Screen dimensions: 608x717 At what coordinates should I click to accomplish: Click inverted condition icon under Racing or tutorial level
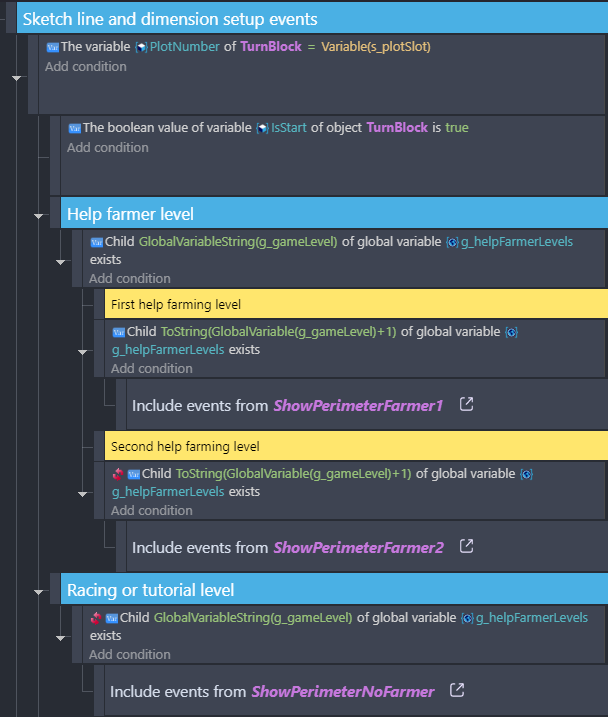click(x=96, y=618)
